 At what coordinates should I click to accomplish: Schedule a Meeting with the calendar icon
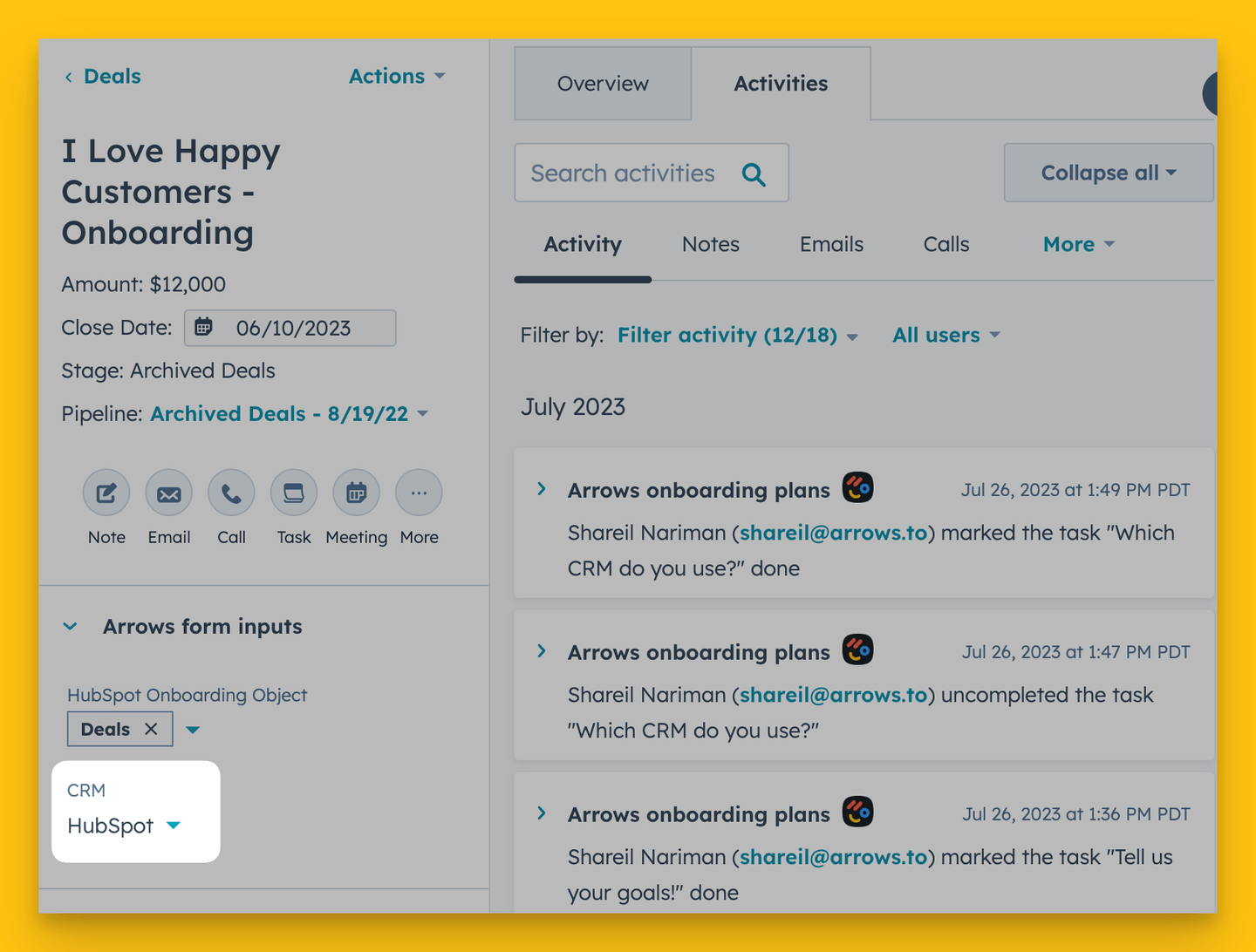pyautogui.click(x=356, y=493)
